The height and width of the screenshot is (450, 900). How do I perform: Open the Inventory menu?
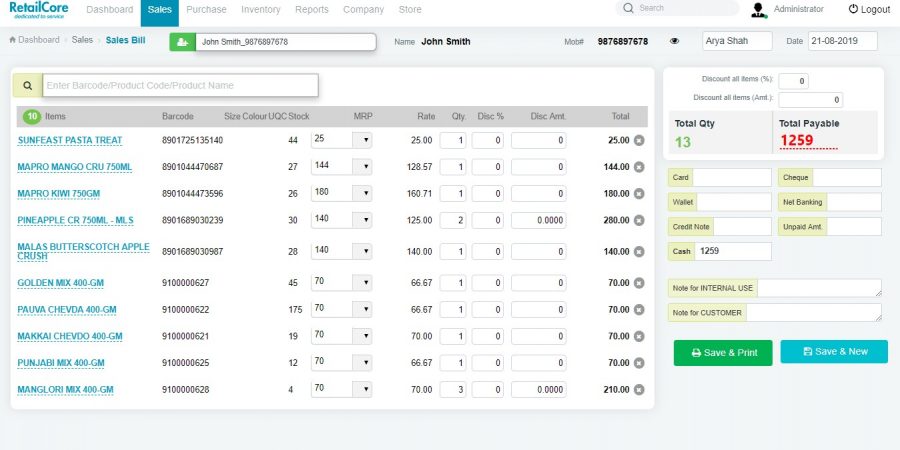pyautogui.click(x=261, y=10)
